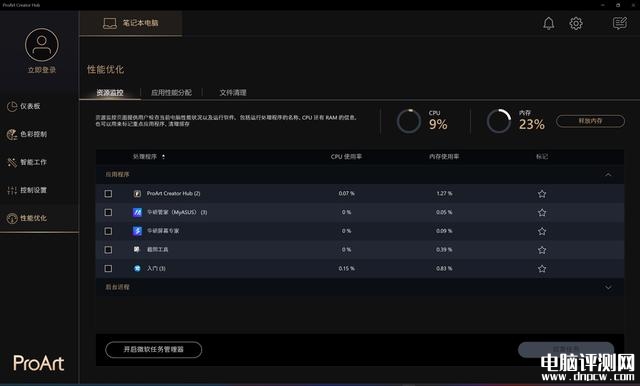The image size is (640, 386).
Task: Click the 仪表板 gauge icon
Action: pyautogui.click(x=12, y=106)
